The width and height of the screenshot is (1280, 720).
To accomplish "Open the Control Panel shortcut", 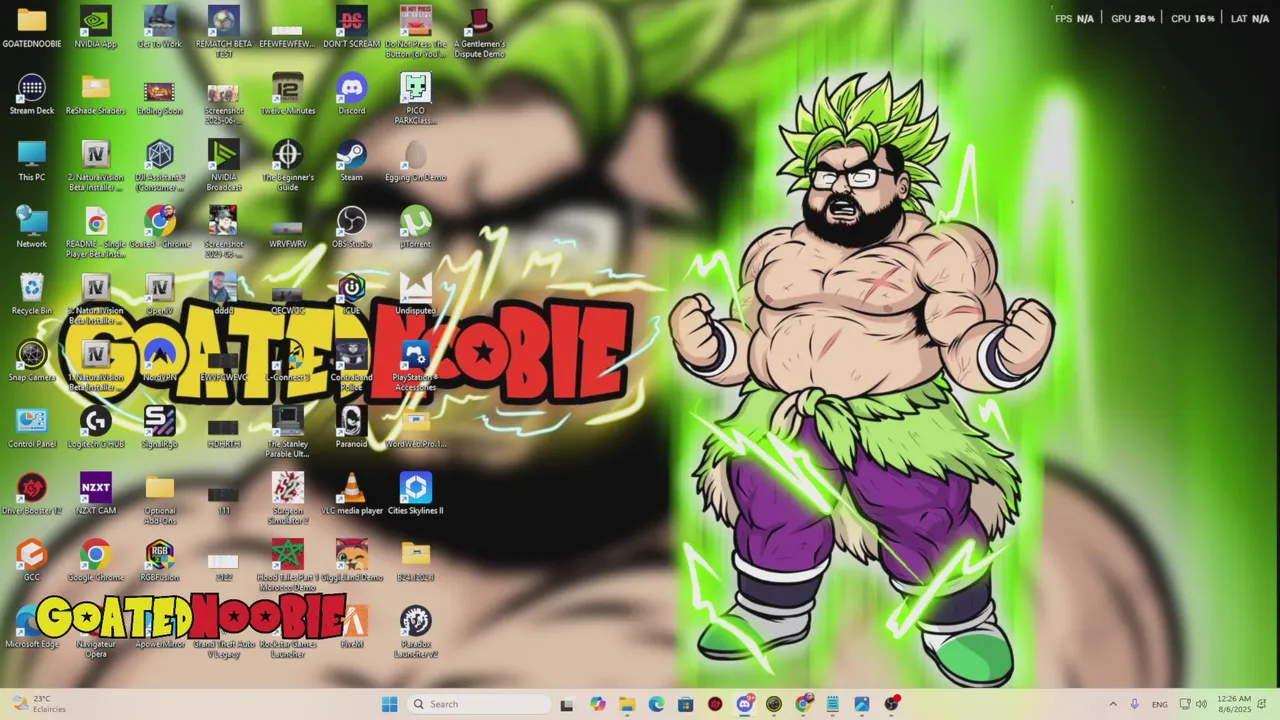I will pos(32,428).
